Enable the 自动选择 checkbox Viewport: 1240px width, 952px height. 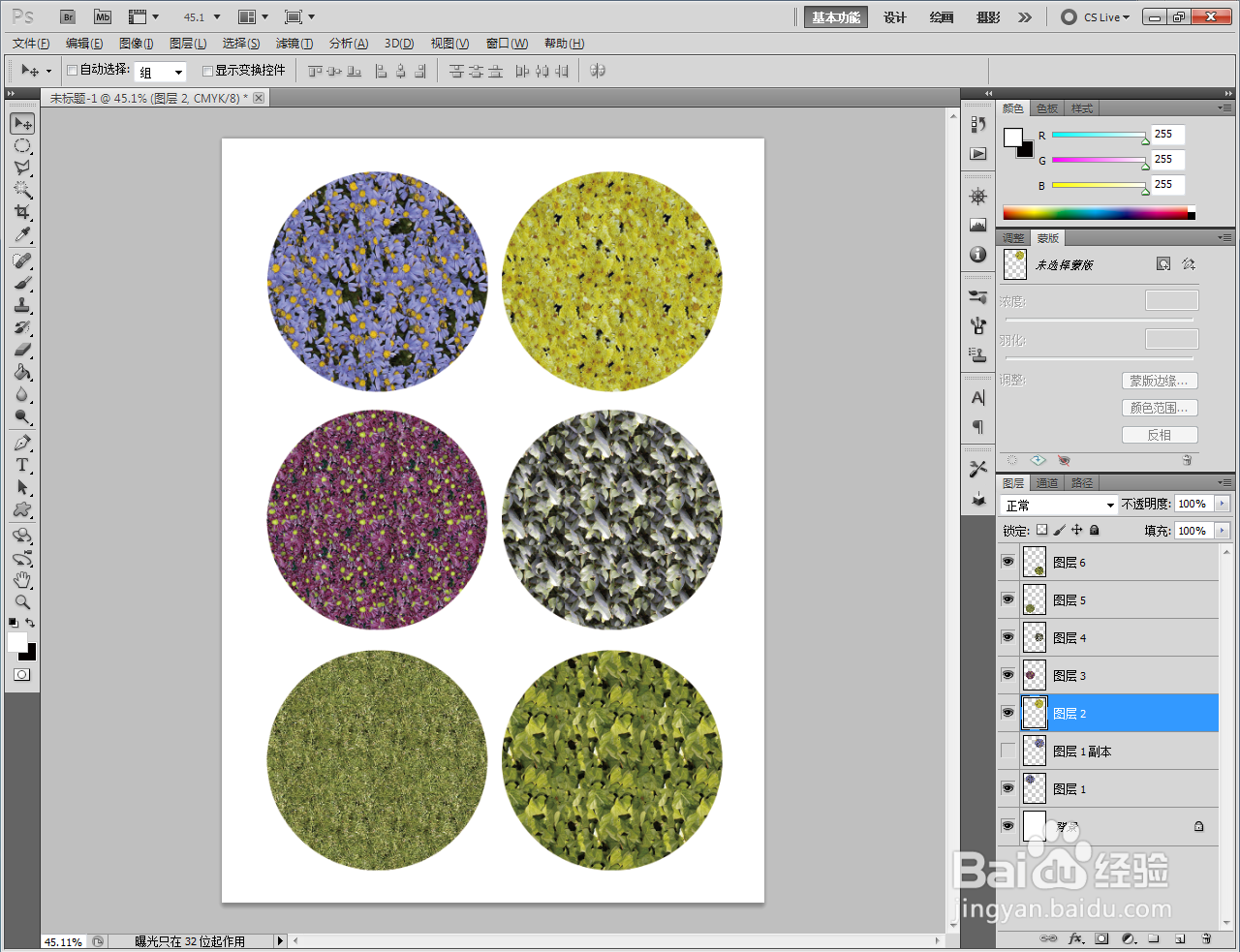tap(72, 70)
